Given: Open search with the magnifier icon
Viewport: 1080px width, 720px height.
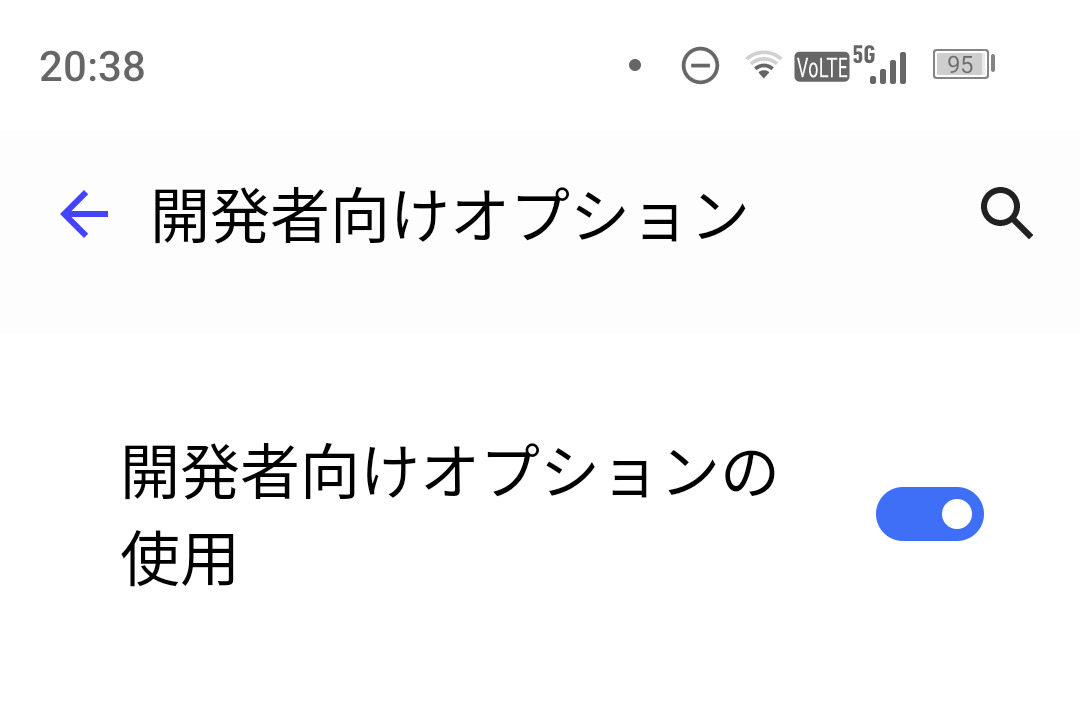Looking at the screenshot, I should point(1006,214).
